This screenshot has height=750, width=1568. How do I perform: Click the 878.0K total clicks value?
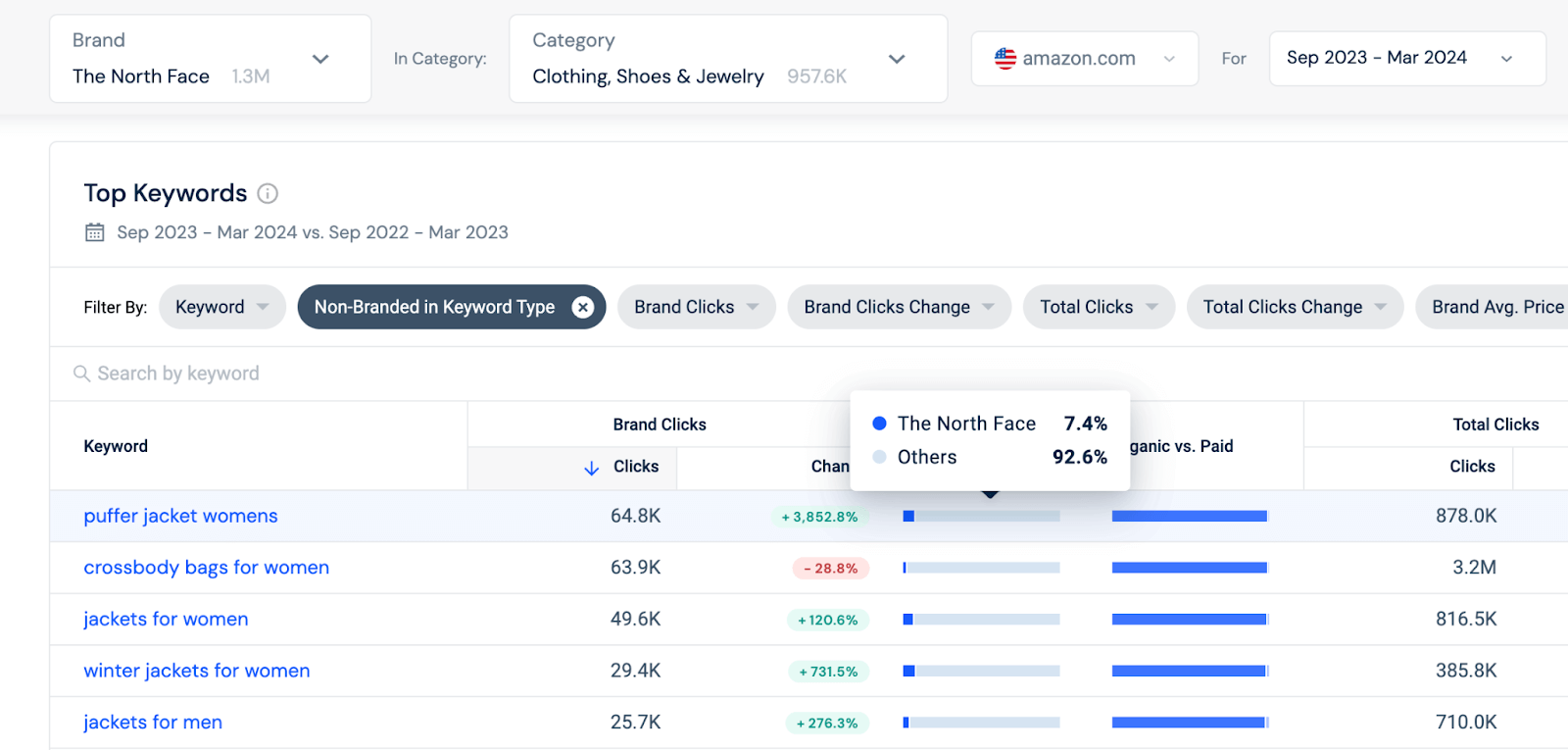[1466, 516]
